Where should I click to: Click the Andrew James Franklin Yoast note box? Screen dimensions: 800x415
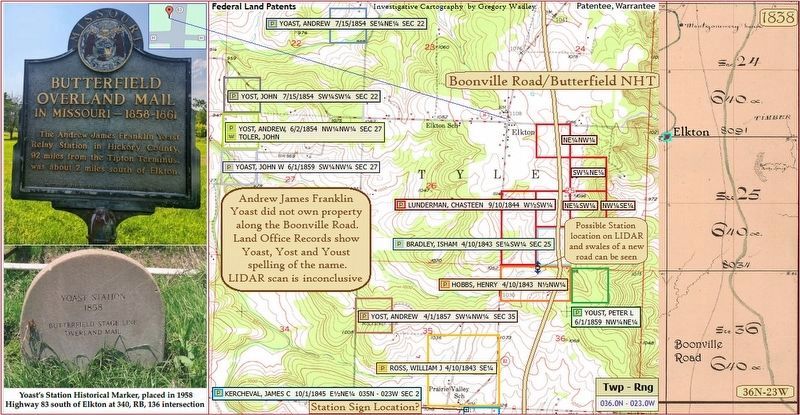296,239
